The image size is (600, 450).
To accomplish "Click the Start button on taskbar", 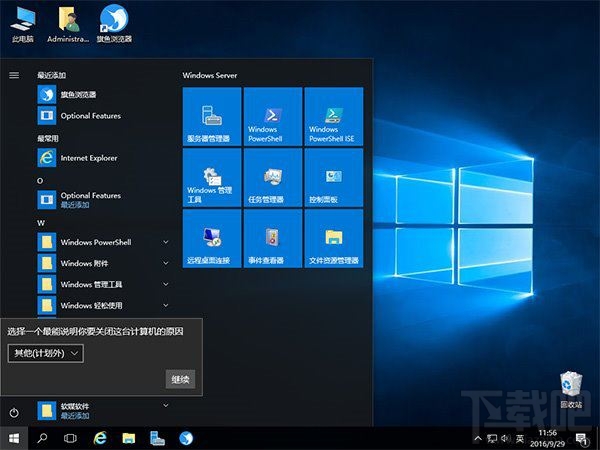I will 14,439.
